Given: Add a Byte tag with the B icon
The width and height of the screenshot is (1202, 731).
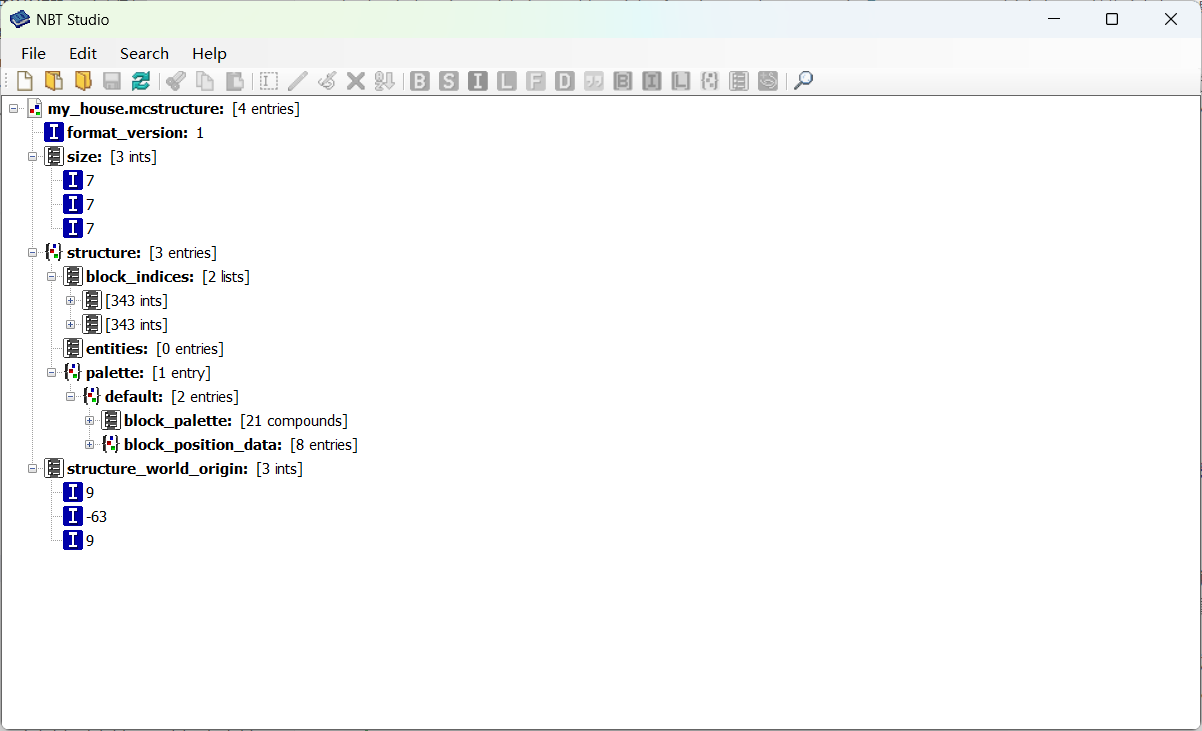Looking at the screenshot, I should click(420, 81).
